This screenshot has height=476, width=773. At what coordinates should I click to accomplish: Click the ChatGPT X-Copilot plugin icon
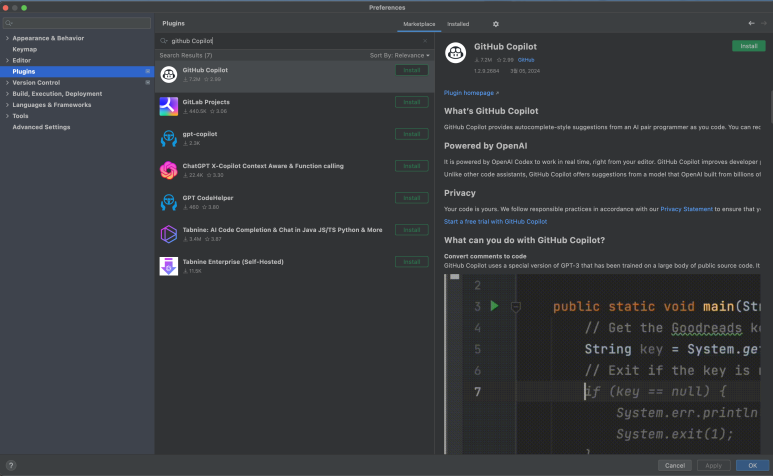[169, 170]
